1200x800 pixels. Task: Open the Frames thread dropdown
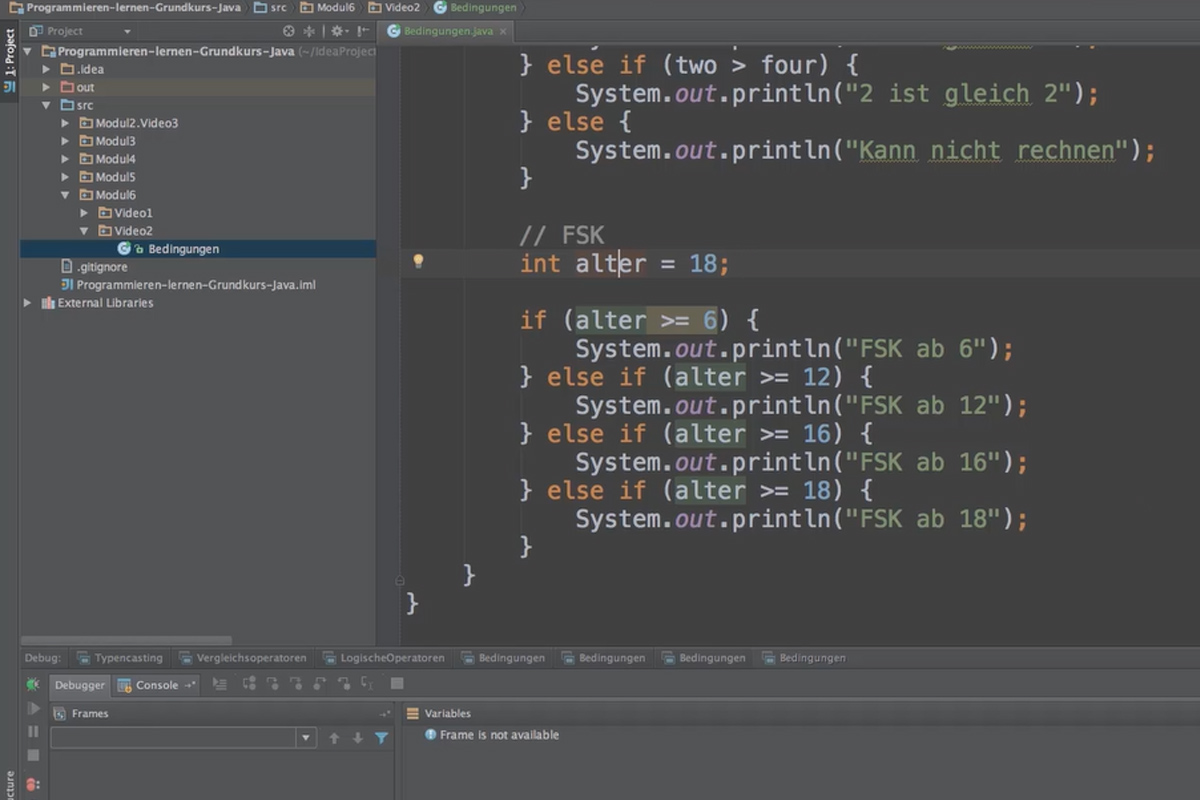pos(306,738)
